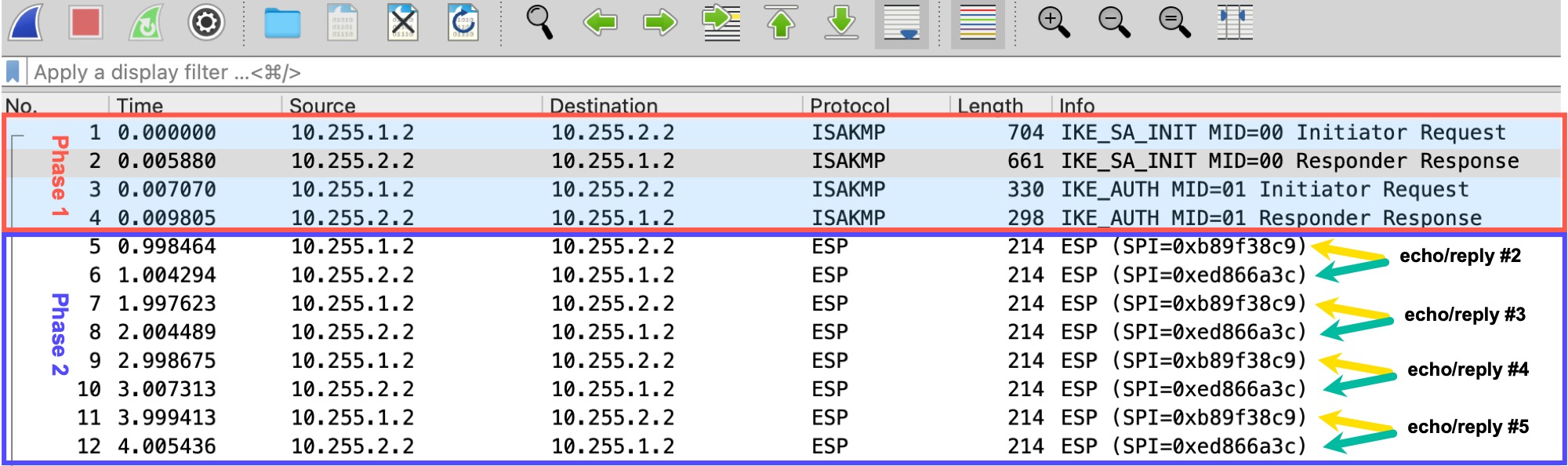The height and width of the screenshot is (466, 1568).
Task: Go to the previous packet arrow
Action: 600,23
